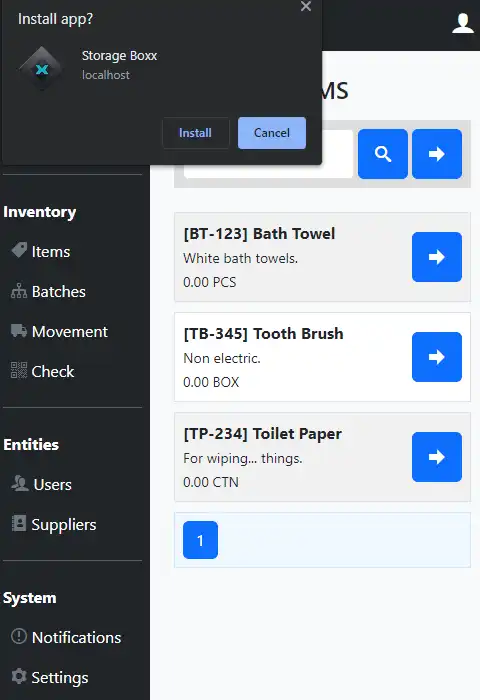Click the Settings gear icon

pos(19,676)
